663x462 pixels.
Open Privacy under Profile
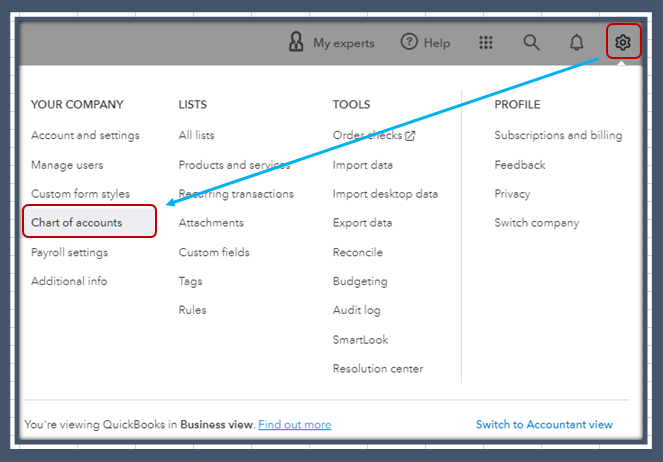pos(512,194)
